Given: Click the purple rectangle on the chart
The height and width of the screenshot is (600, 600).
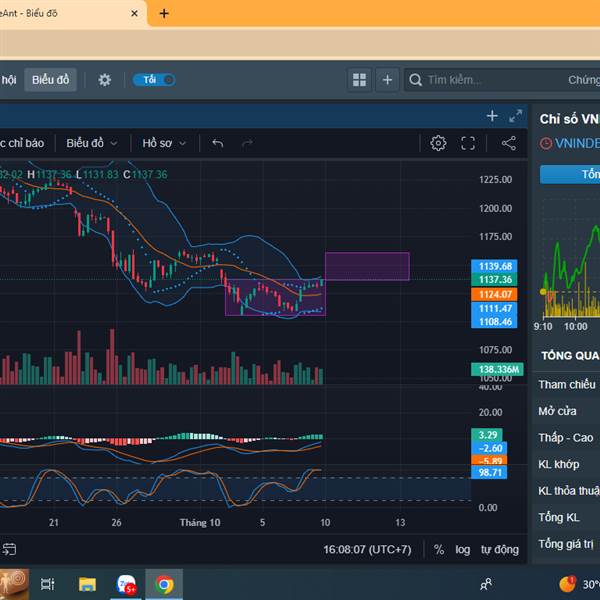Looking at the screenshot, I should (x=367, y=266).
